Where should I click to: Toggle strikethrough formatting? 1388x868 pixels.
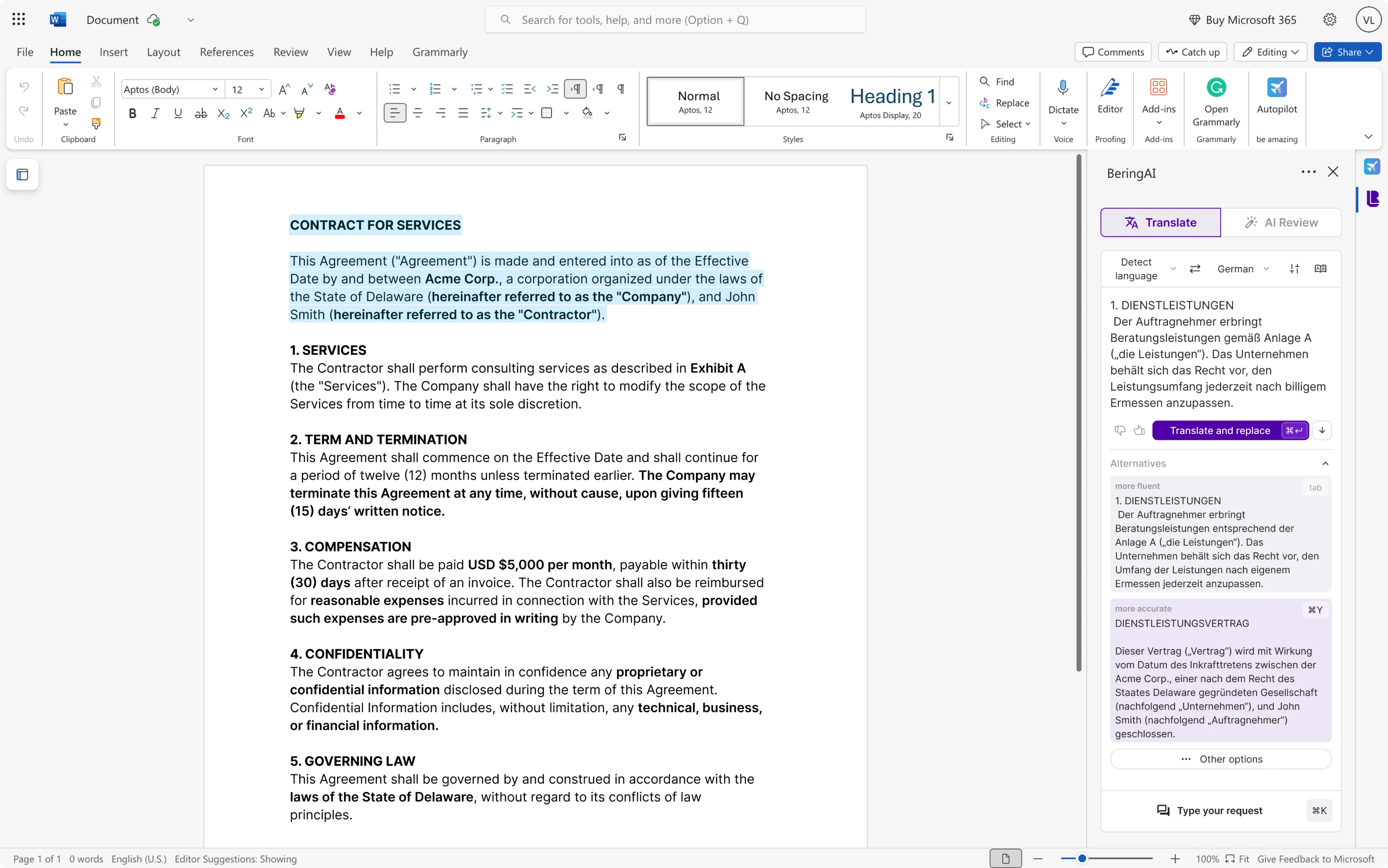200,112
